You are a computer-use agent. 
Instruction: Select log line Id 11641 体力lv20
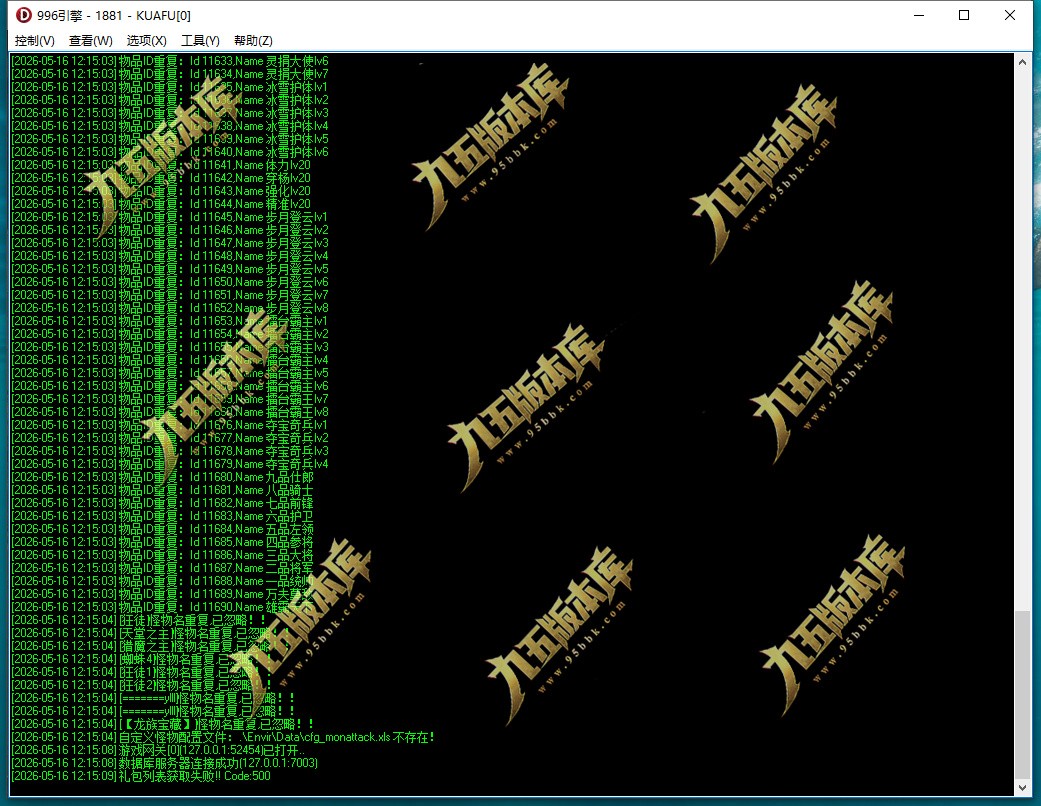161,165
